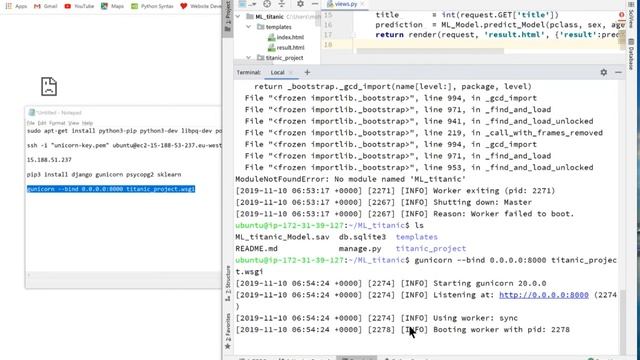640x360 pixels.
Task: Collapse the templates folder
Action: (x=249, y=27)
